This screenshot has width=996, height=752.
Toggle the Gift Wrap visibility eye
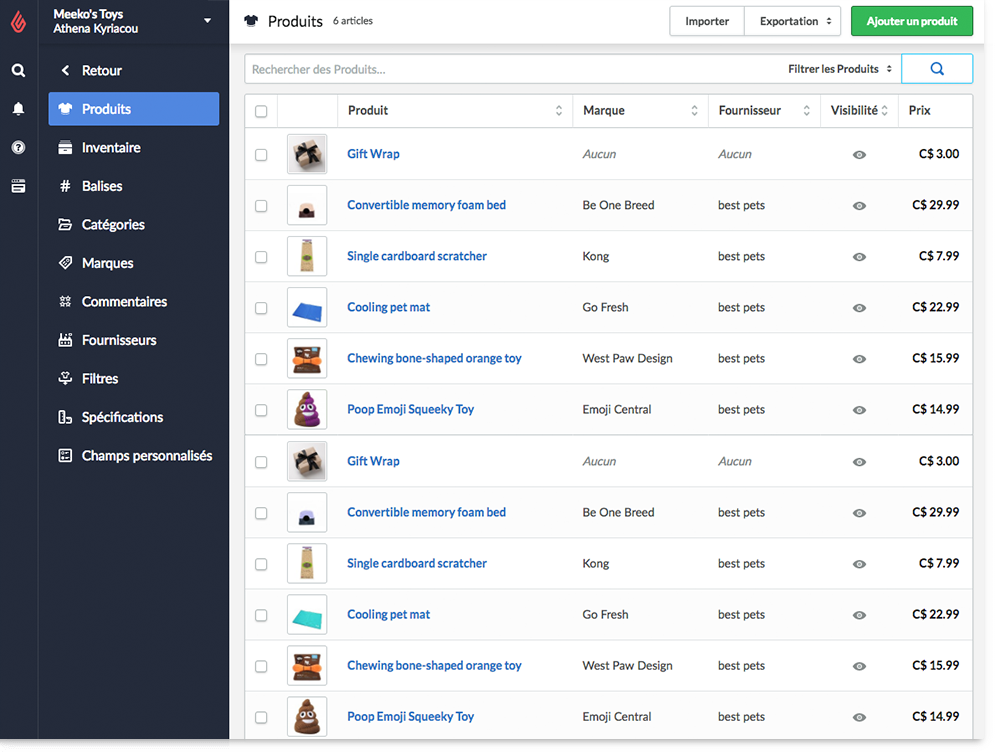click(x=859, y=155)
